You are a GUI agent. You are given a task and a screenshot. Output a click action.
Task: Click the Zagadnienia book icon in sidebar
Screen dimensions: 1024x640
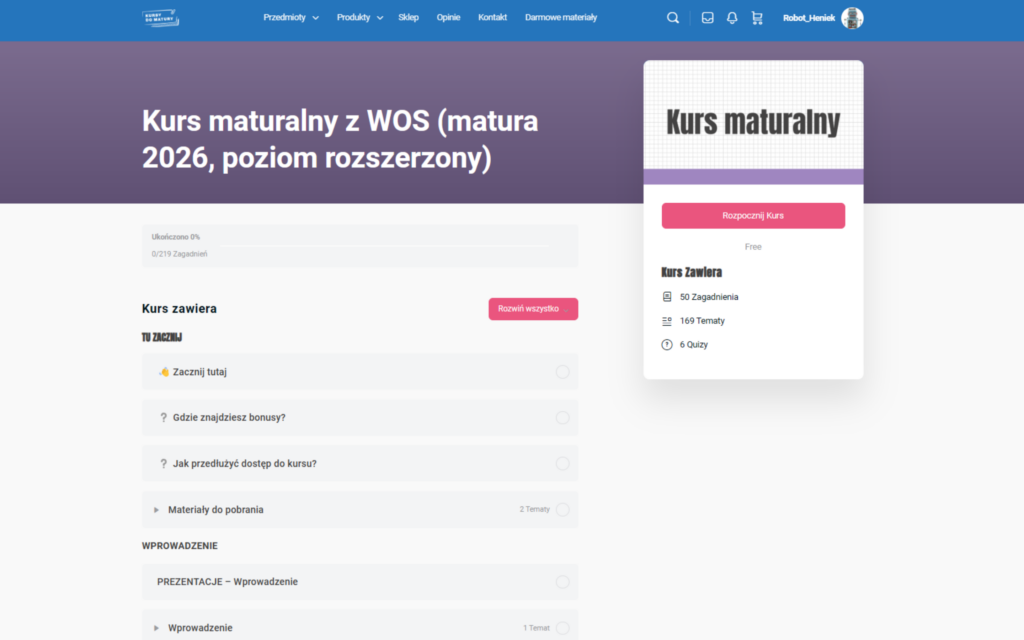tap(667, 297)
